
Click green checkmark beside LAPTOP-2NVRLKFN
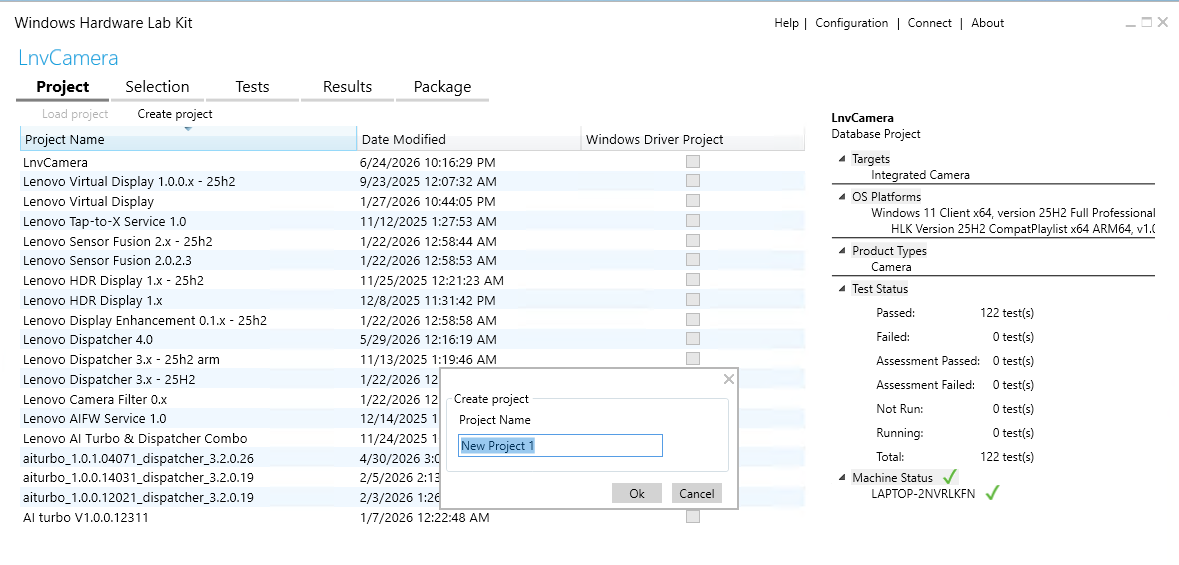coord(993,494)
